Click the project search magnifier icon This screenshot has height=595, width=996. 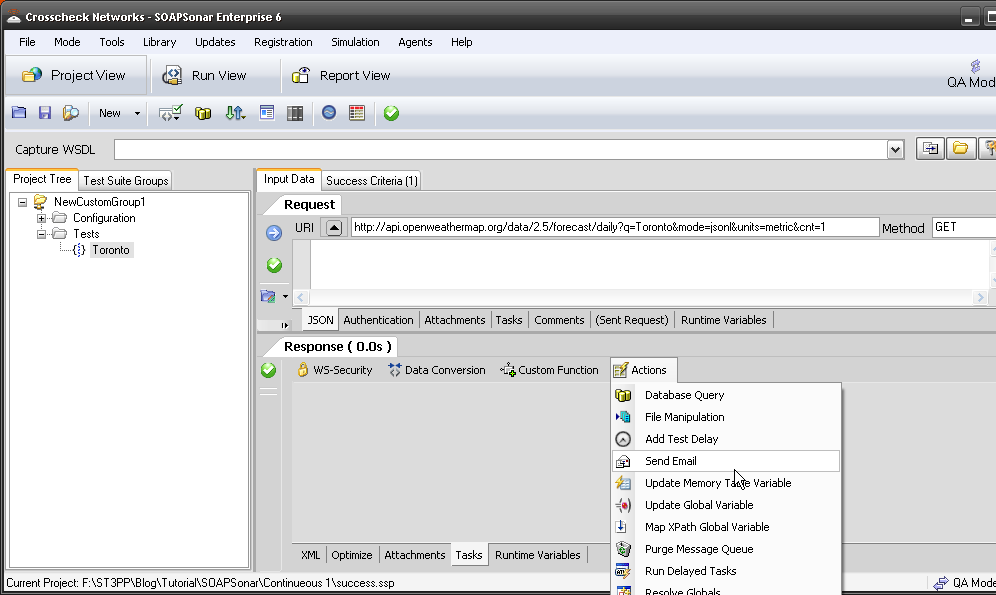pos(71,113)
